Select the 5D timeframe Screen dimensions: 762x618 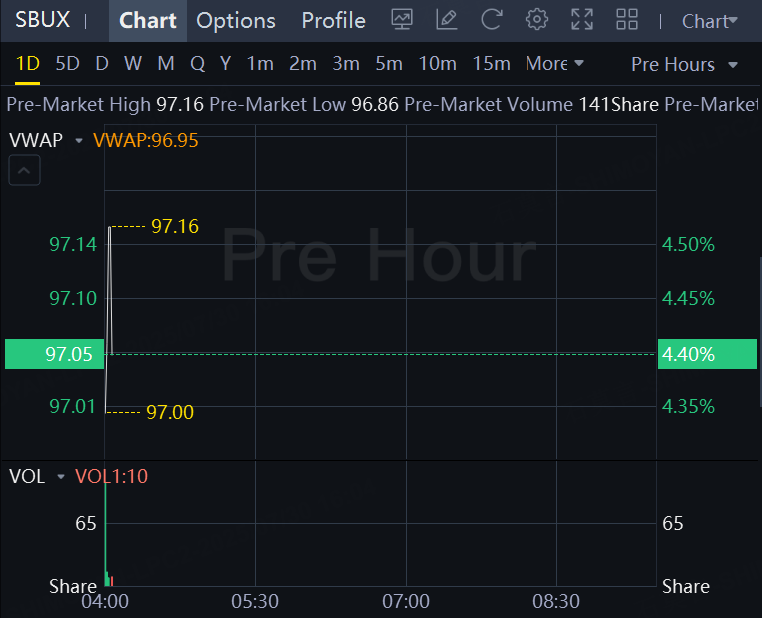67,64
